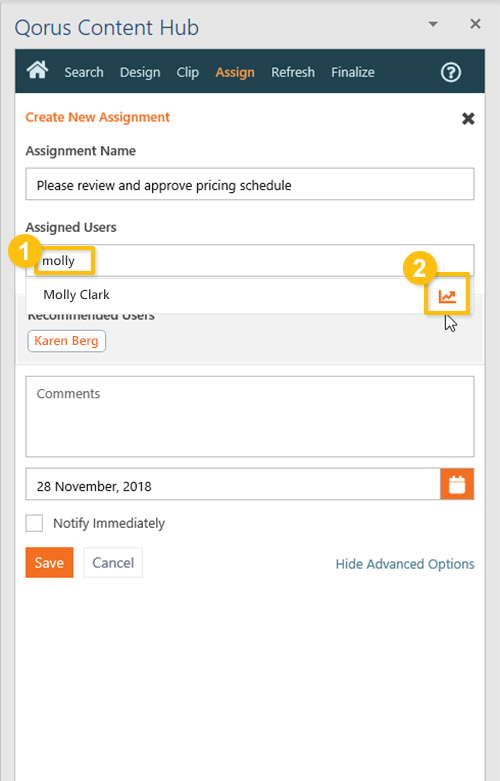Image resolution: width=500 pixels, height=781 pixels.
Task: Click into the Comments text box
Action: click(x=250, y=416)
